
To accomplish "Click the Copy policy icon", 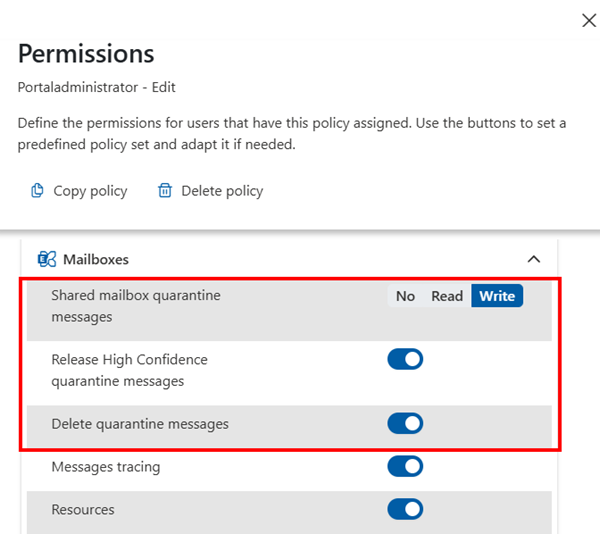I will pos(37,190).
